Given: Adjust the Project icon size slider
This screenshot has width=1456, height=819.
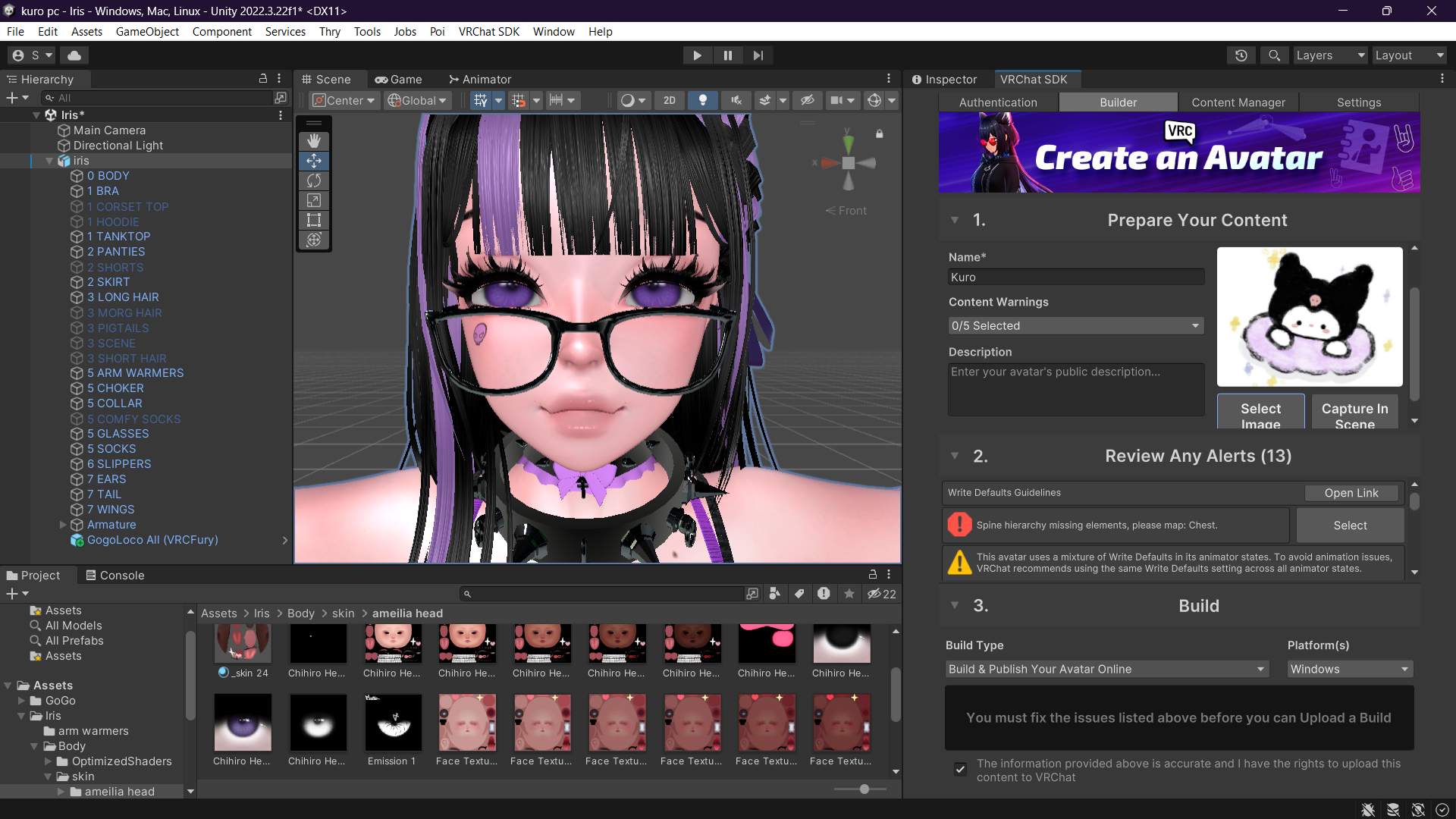Looking at the screenshot, I should click(864, 789).
